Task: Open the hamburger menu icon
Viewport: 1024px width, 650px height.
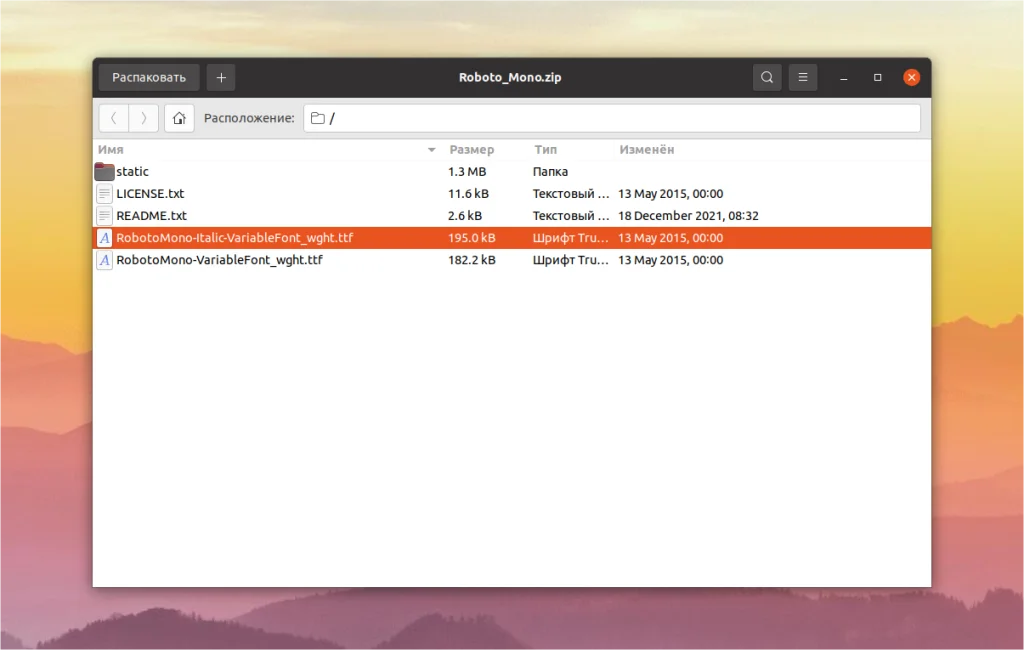Action: (802, 77)
